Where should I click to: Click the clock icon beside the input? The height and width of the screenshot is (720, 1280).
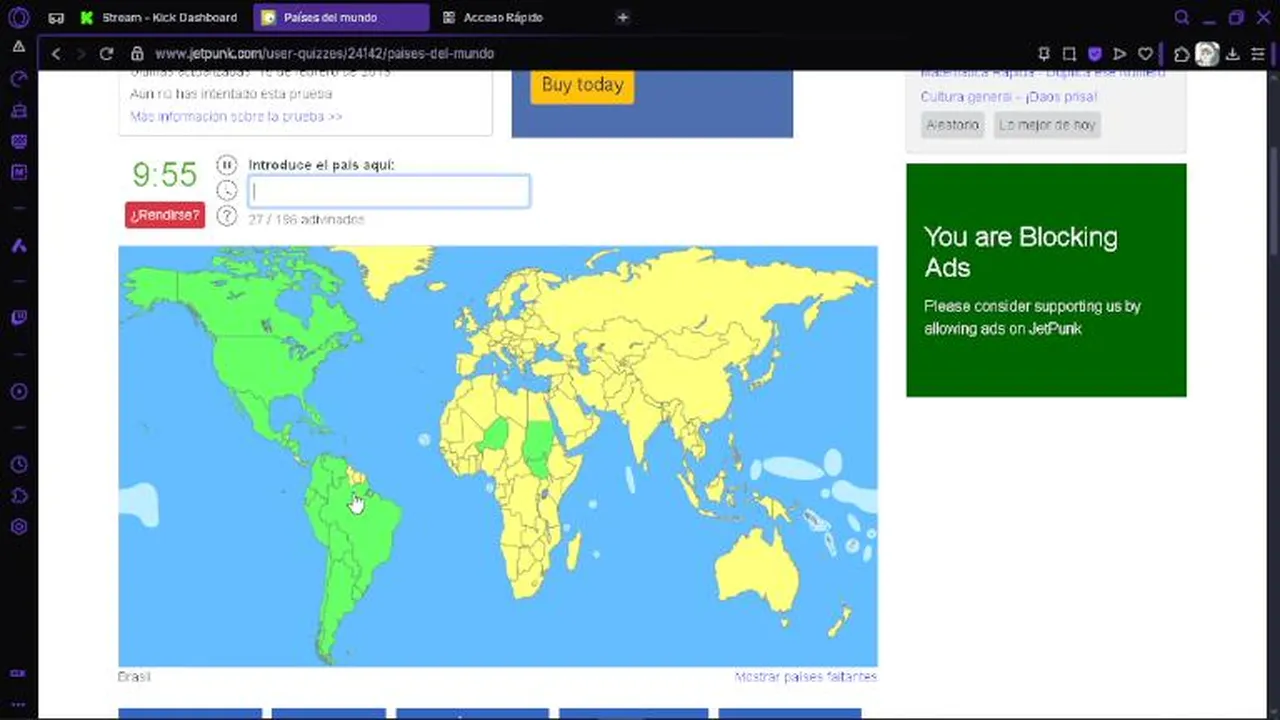click(x=227, y=191)
